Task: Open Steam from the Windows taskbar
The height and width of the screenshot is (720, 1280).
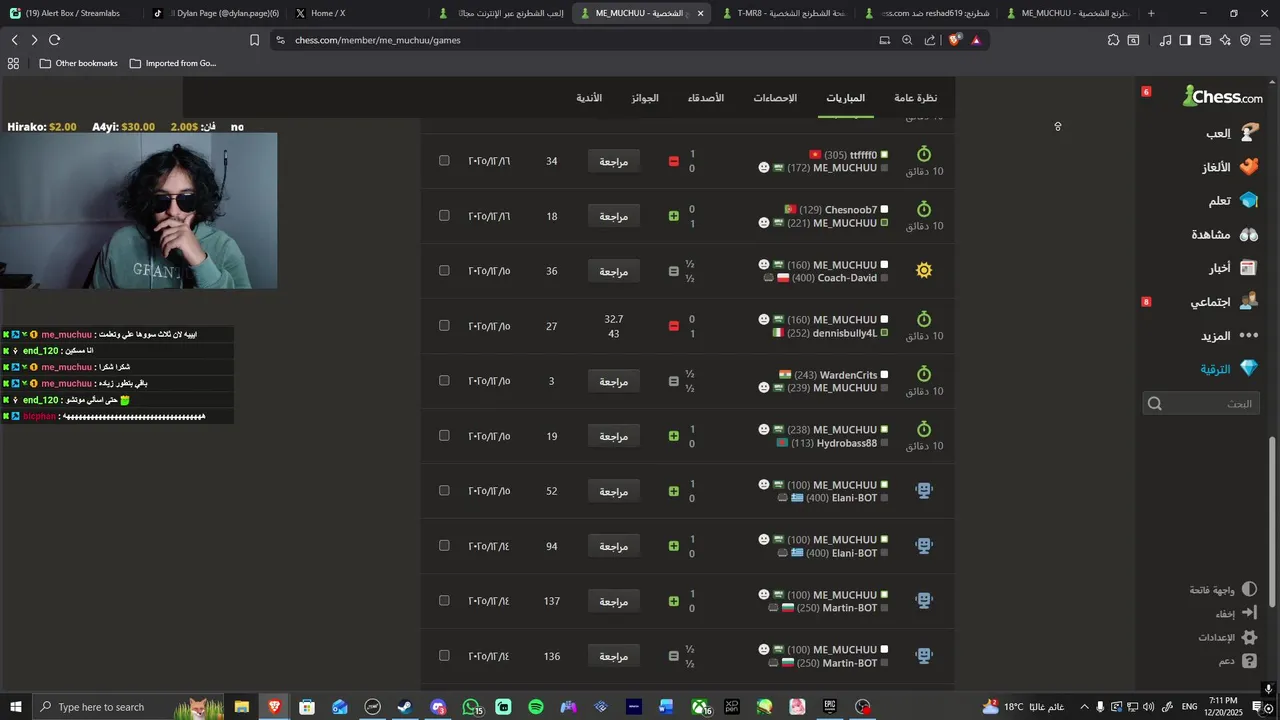Action: 405,707
